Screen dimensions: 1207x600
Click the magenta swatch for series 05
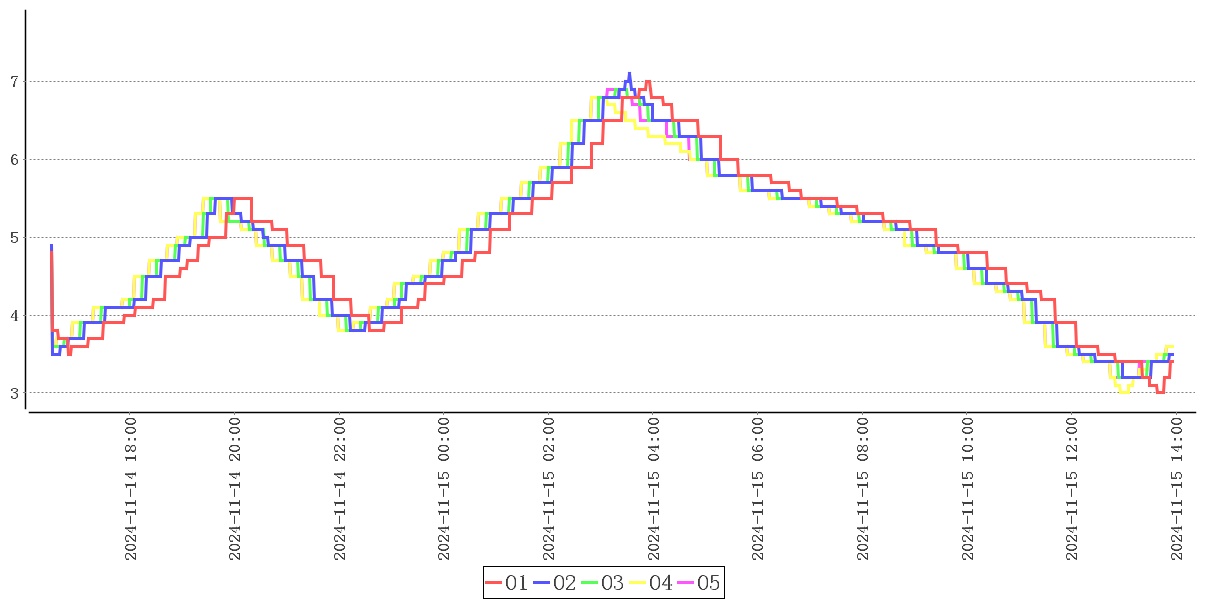point(686,584)
